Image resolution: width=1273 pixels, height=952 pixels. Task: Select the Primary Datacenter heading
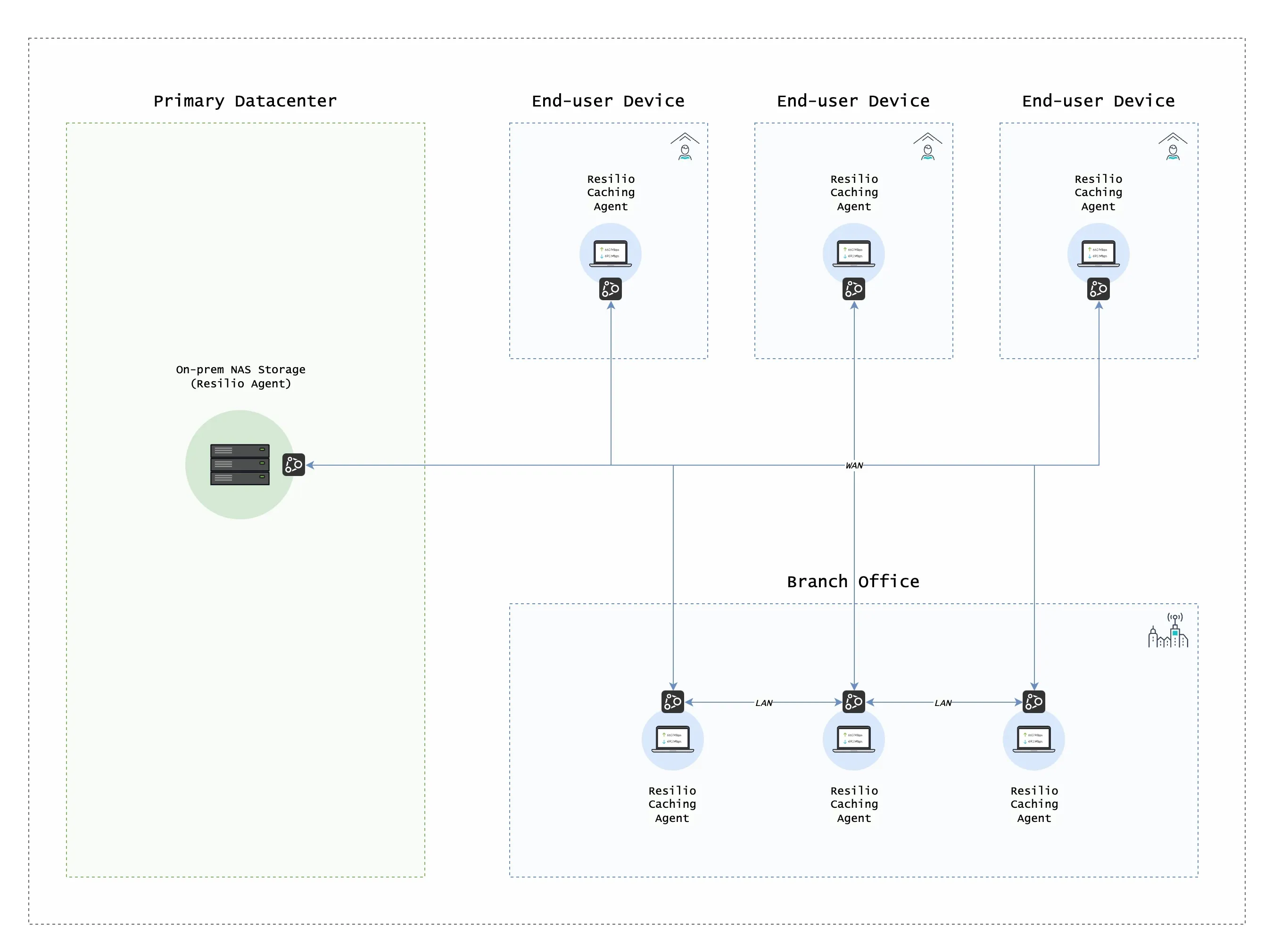click(x=245, y=101)
